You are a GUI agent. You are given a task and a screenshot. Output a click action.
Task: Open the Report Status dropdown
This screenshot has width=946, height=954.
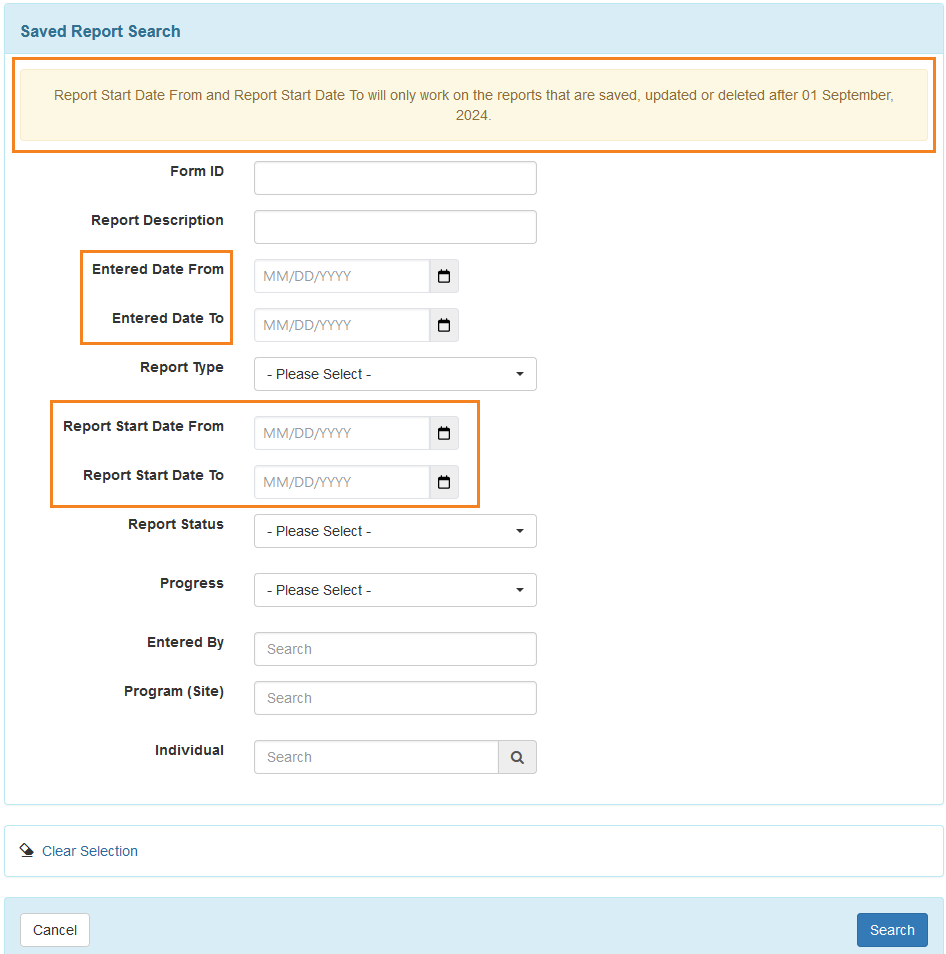click(x=395, y=531)
